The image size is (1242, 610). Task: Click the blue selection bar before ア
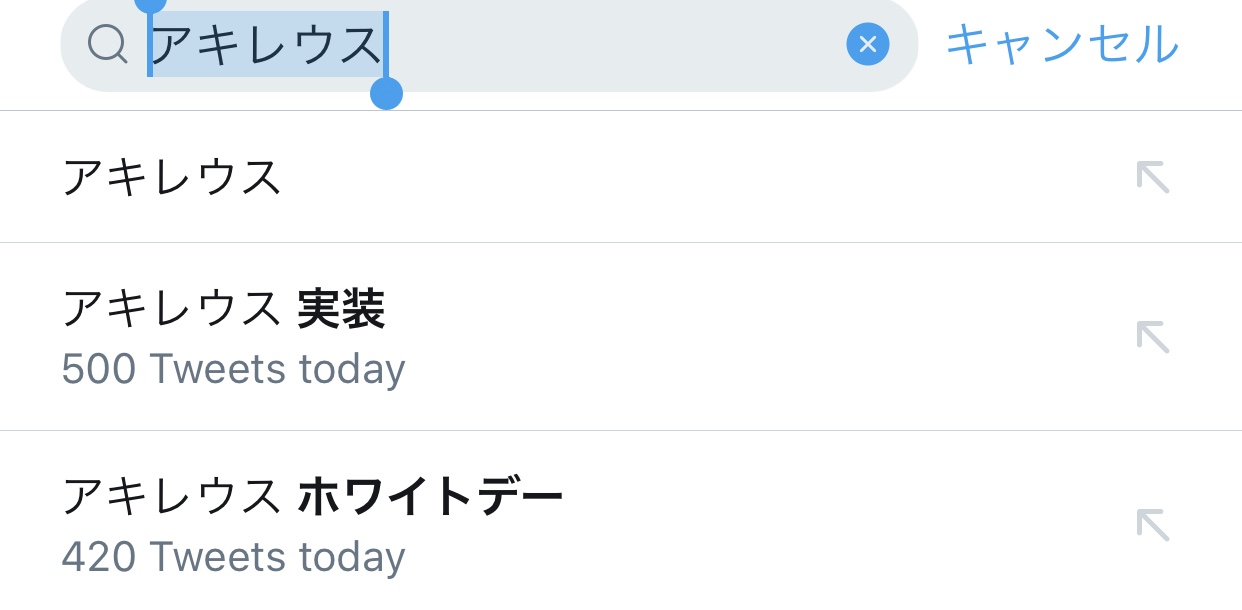[x=150, y=44]
